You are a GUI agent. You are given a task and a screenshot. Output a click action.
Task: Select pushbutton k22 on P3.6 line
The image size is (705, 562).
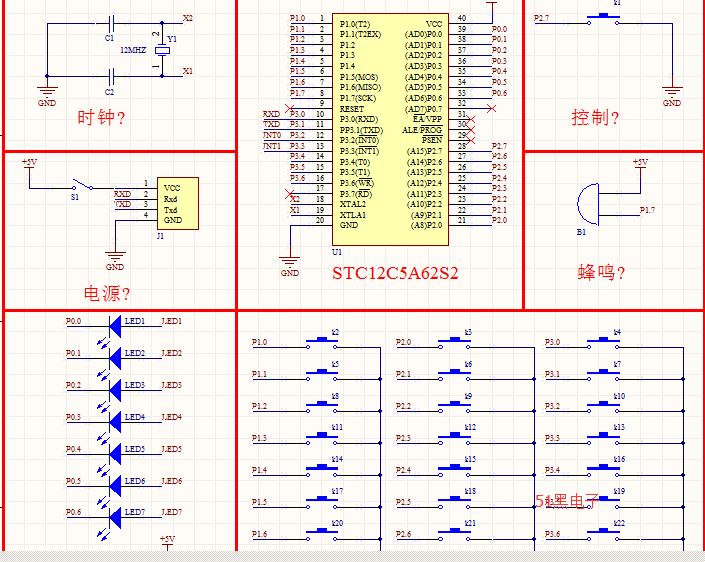603,534
